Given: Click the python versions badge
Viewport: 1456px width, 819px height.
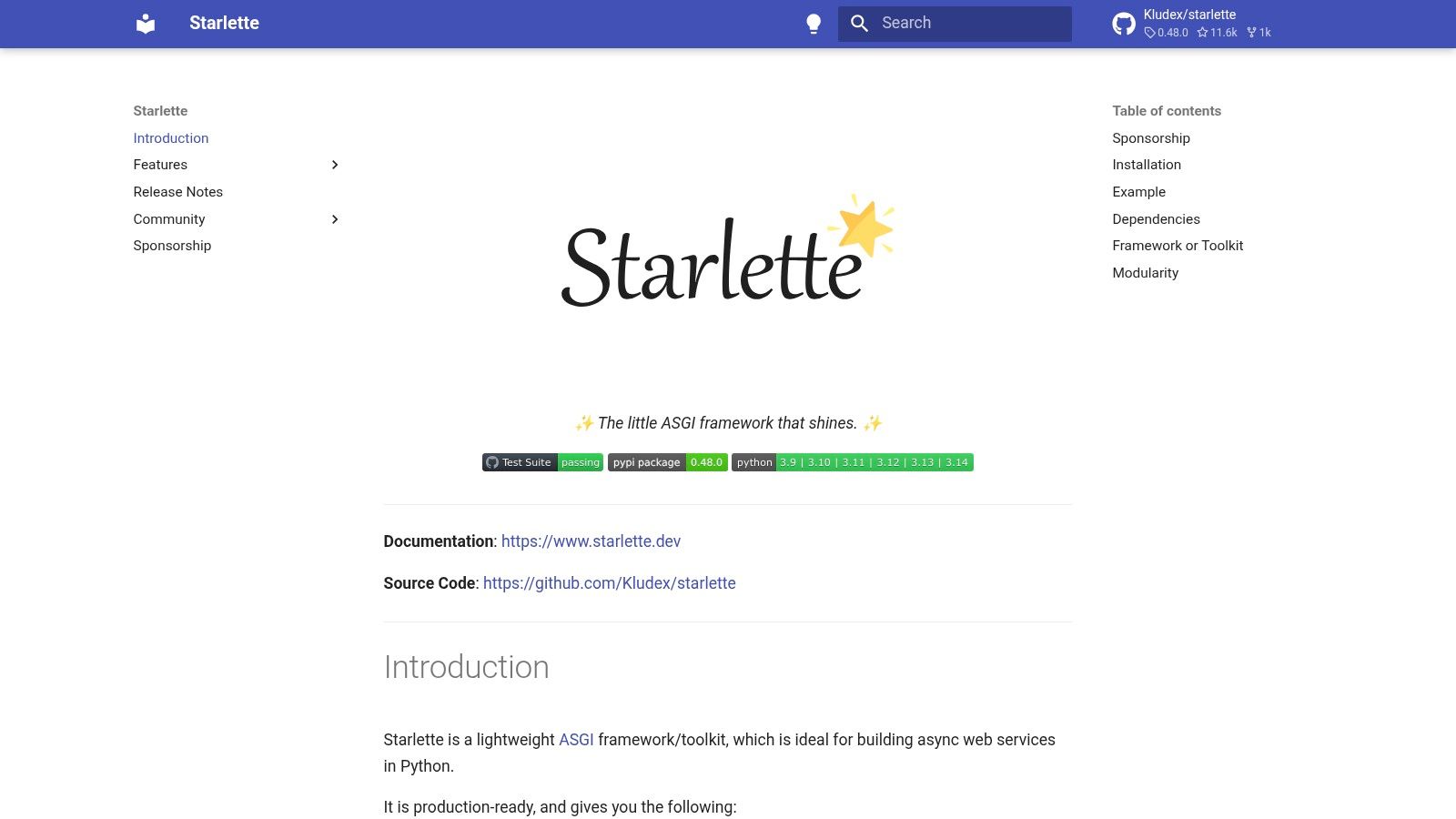Looking at the screenshot, I should click(853, 462).
